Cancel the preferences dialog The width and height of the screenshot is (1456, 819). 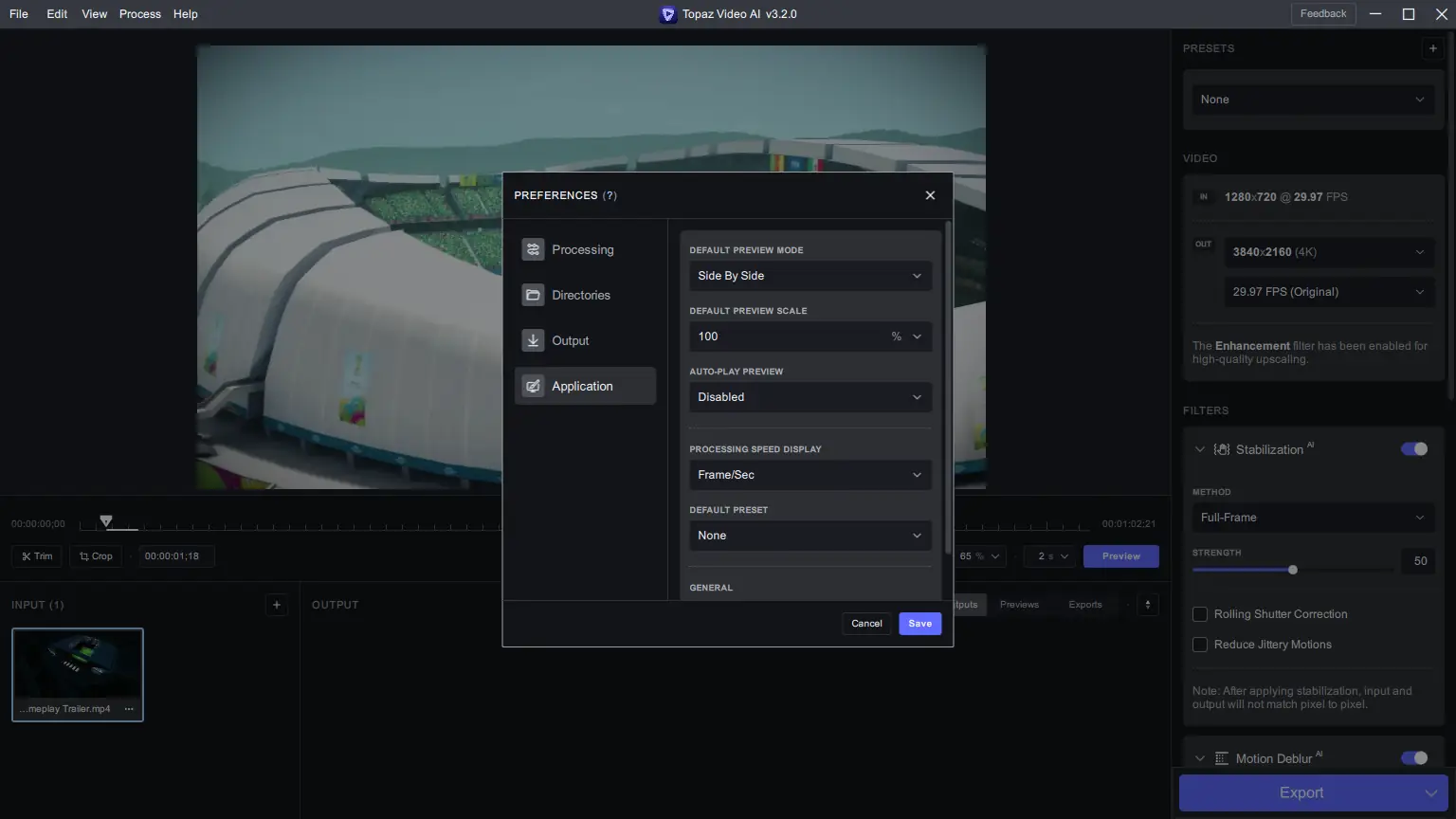click(x=865, y=623)
